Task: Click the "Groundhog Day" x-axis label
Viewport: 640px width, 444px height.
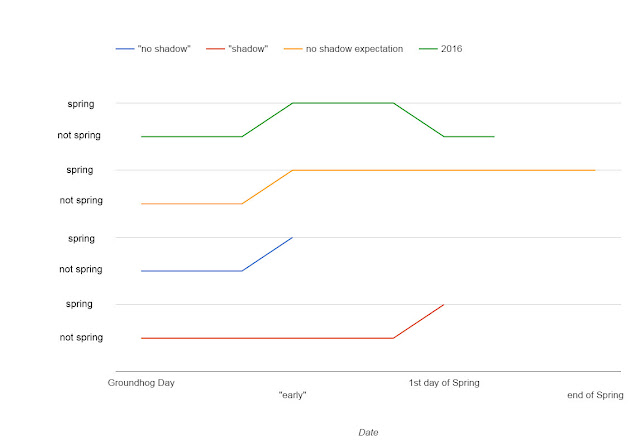Action: tap(142, 382)
